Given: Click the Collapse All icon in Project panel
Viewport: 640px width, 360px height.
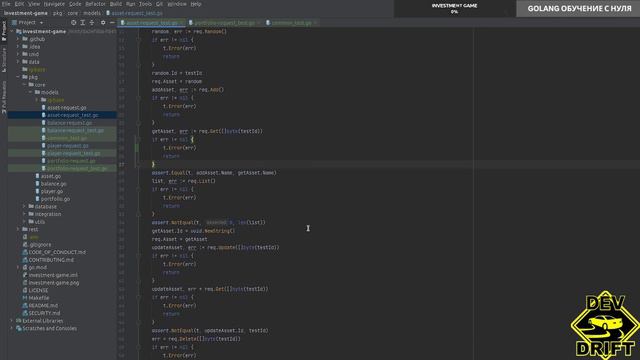Looking at the screenshot, I should click(x=92, y=22).
